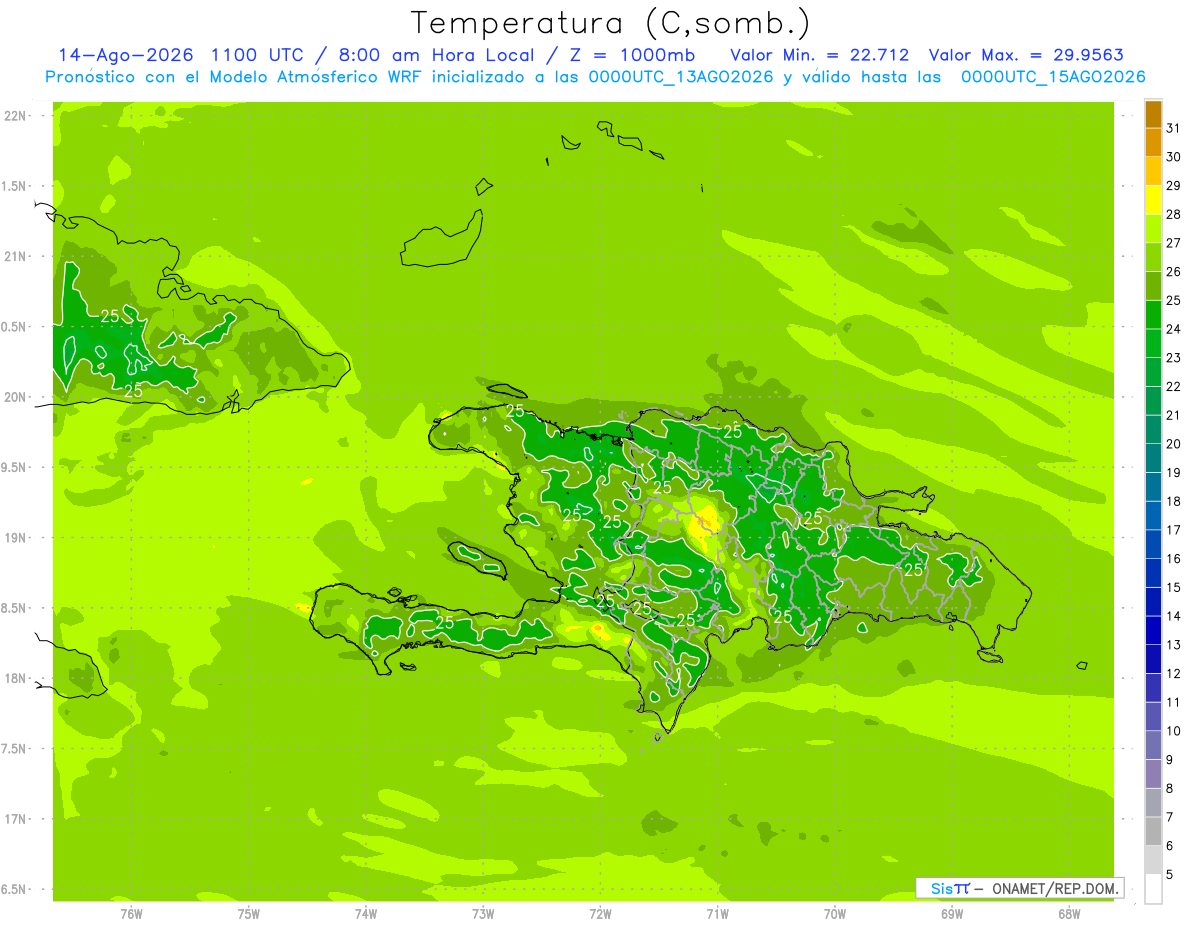The height and width of the screenshot is (927, 1200).
Task: Click the '28' color scale label
Action: pyautogui.click(x=1174, y=214)
